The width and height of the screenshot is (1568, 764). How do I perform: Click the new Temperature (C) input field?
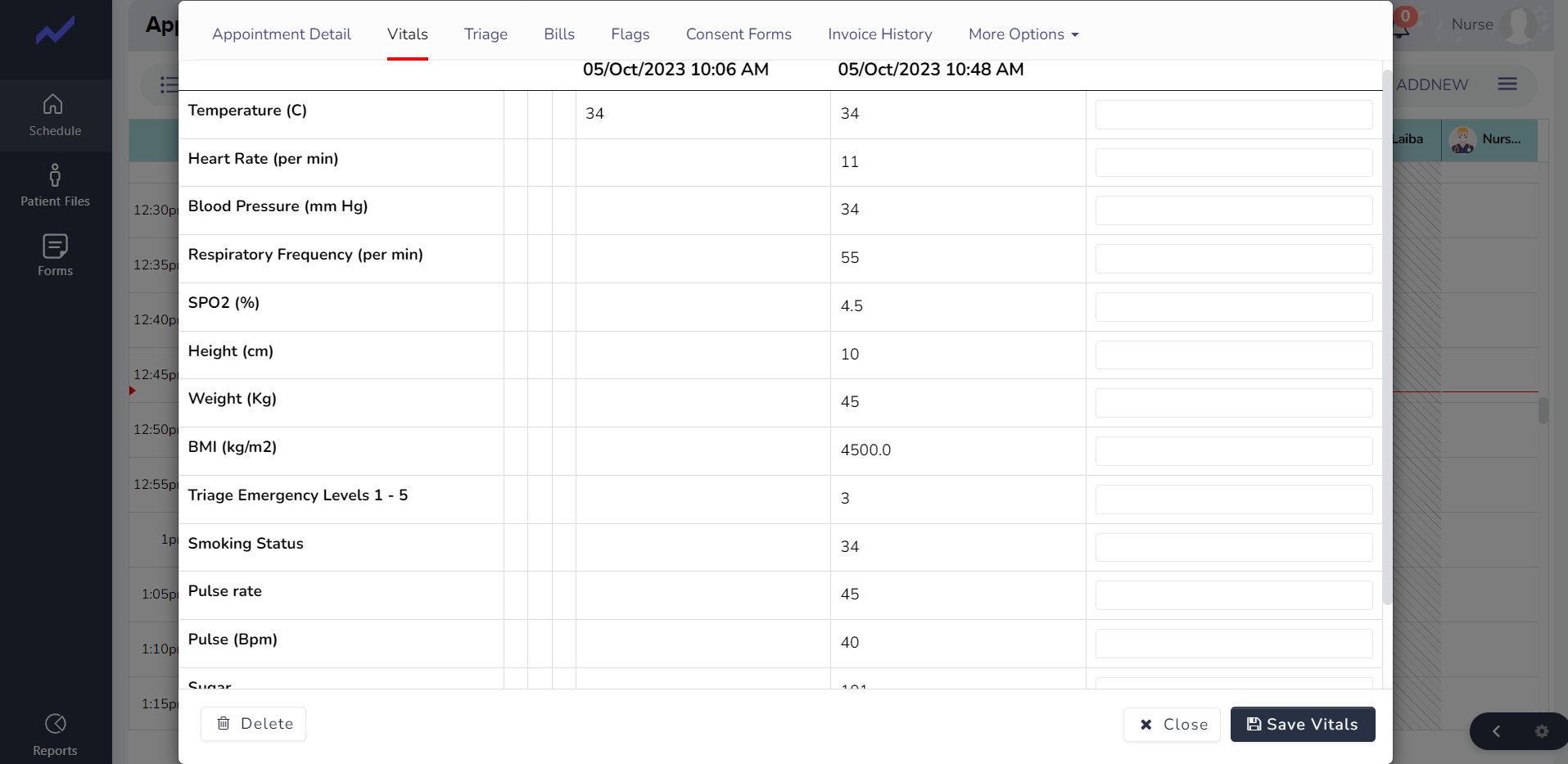tap(1234, 115)
